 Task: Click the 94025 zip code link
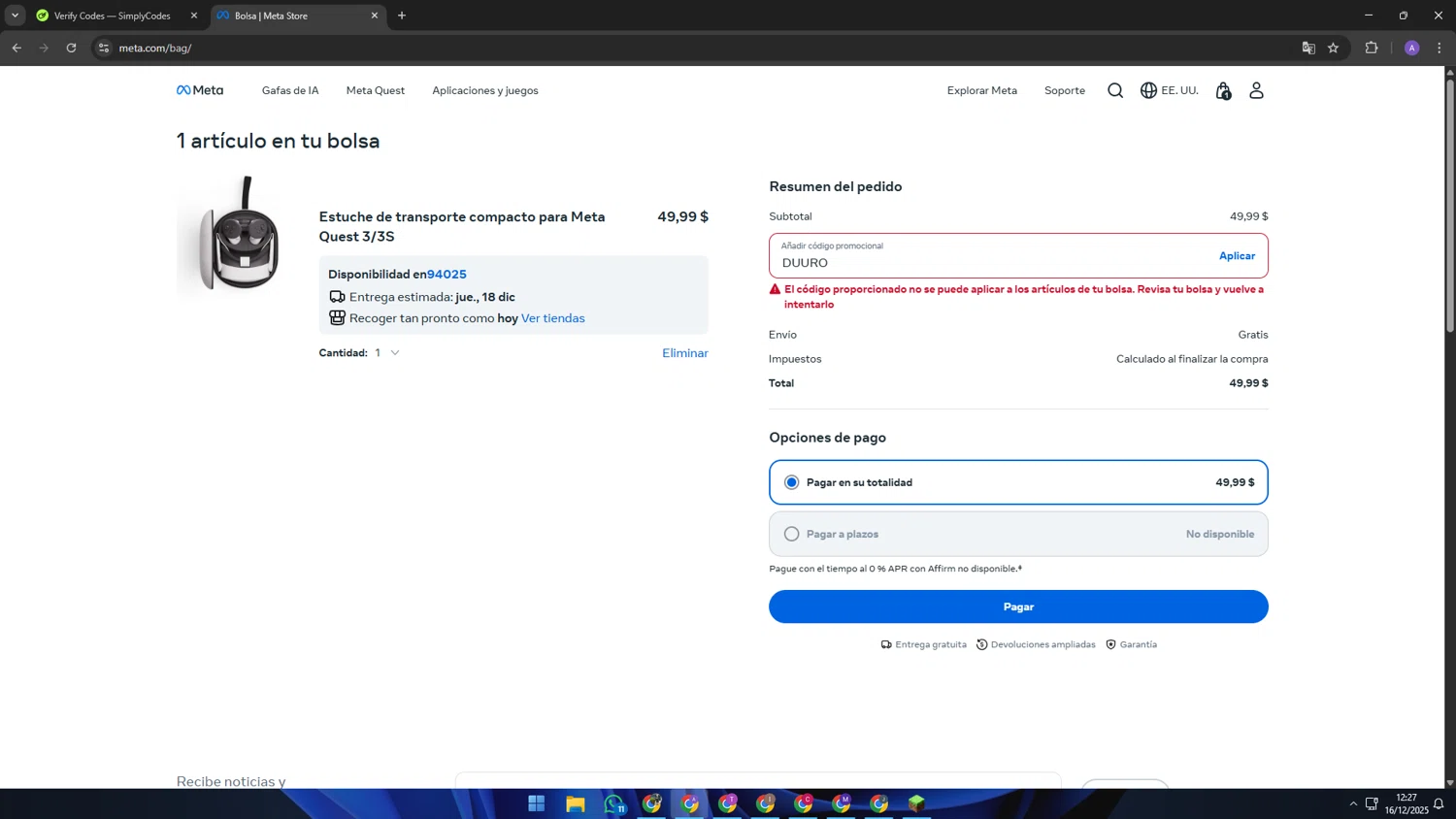tap(447, 275)
